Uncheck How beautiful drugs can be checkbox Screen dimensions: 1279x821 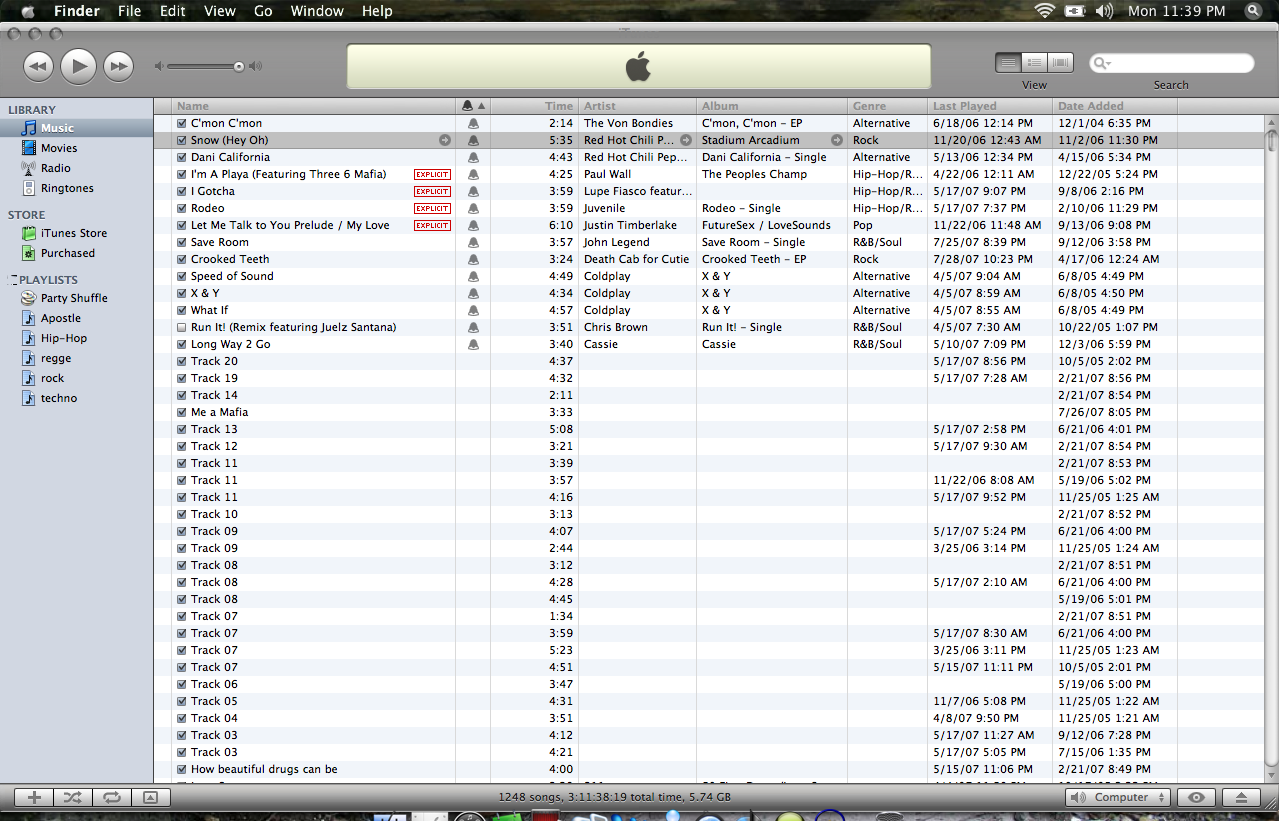point(181,769)
